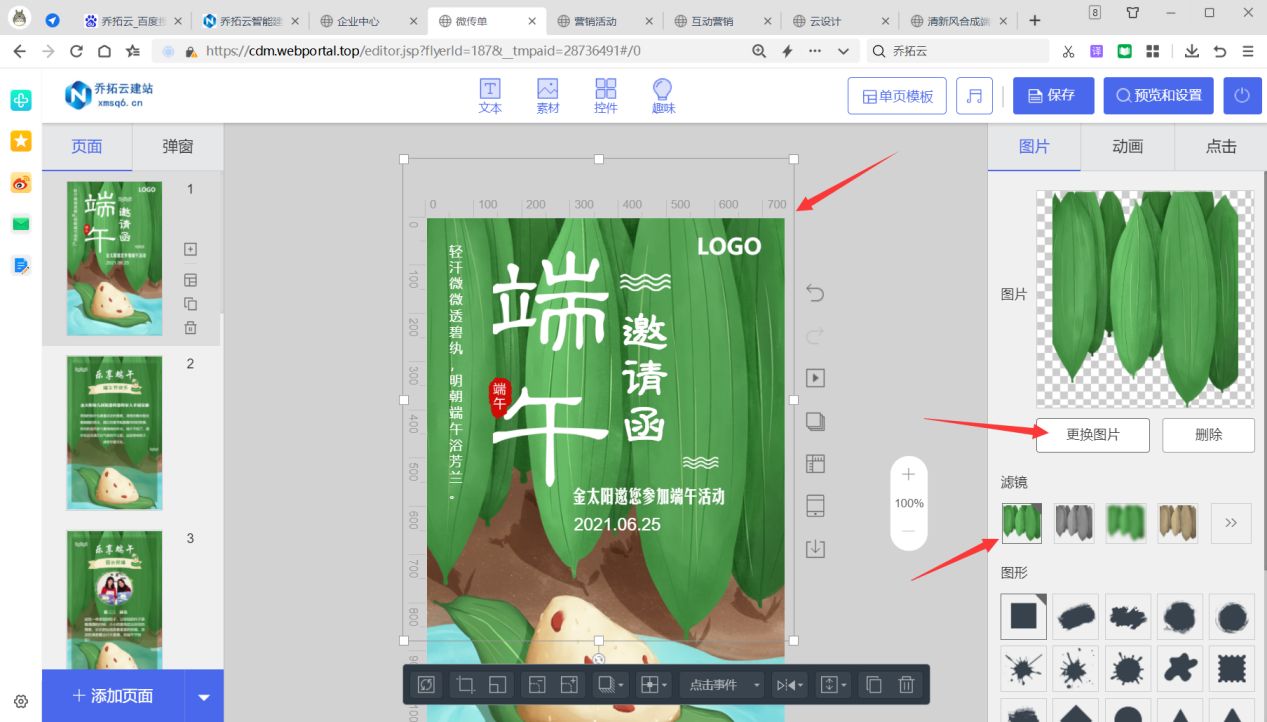Expand more filters with the >> button
Screen dimensions: 1267x722
tap(1230, 523)
